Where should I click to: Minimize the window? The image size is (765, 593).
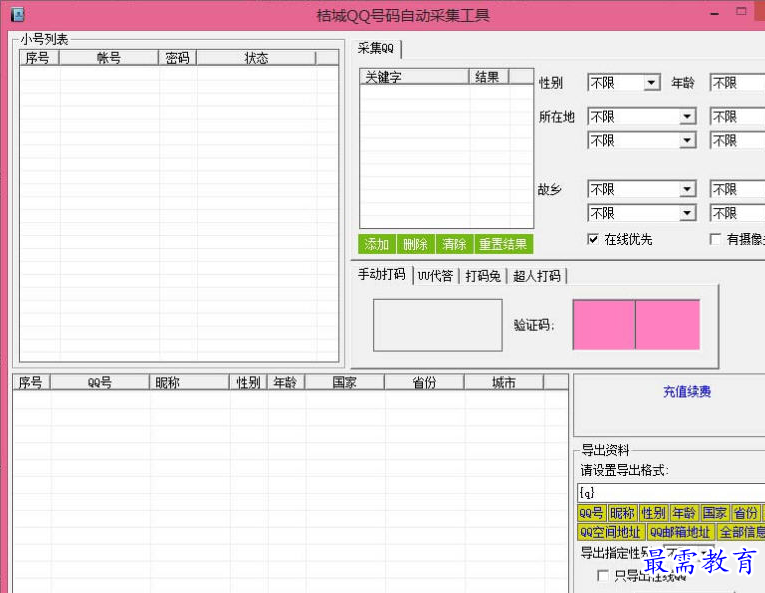point(715,13)
